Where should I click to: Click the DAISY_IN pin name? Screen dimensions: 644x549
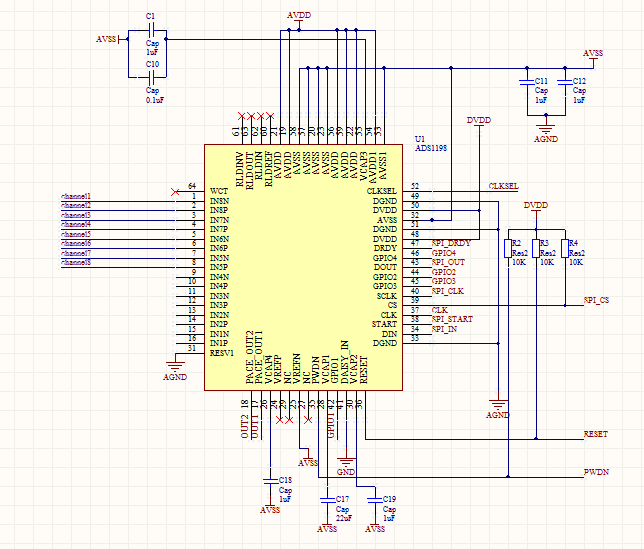coord(345,362)
